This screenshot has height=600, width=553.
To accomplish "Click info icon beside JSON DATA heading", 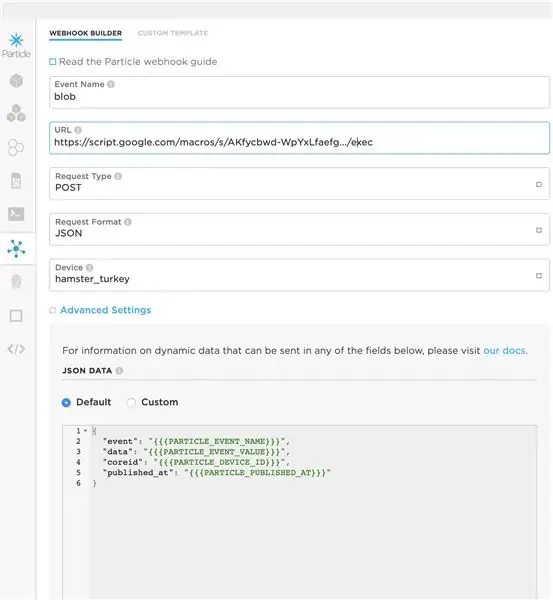I will coord(119,371).
